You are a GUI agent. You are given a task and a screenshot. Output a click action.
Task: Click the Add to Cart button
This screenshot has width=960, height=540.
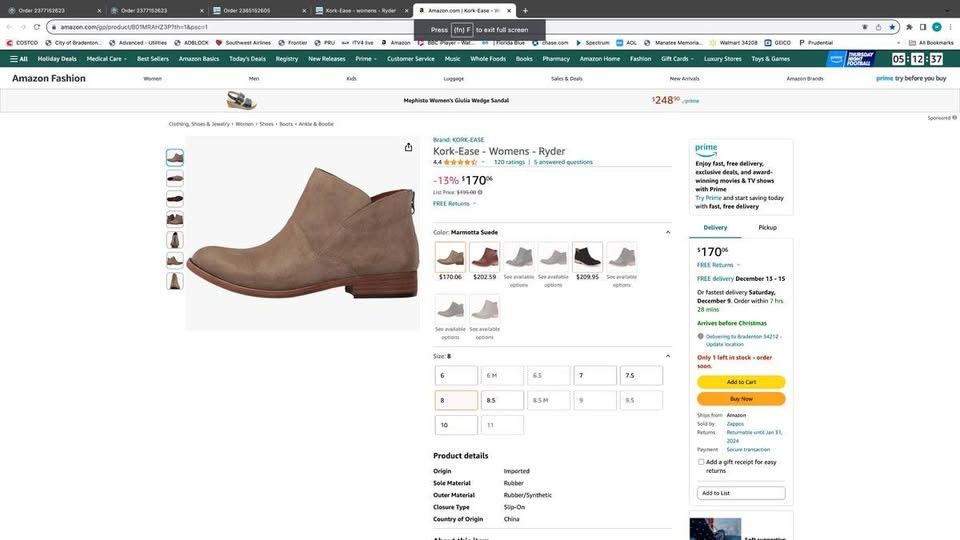pos(741,382)
